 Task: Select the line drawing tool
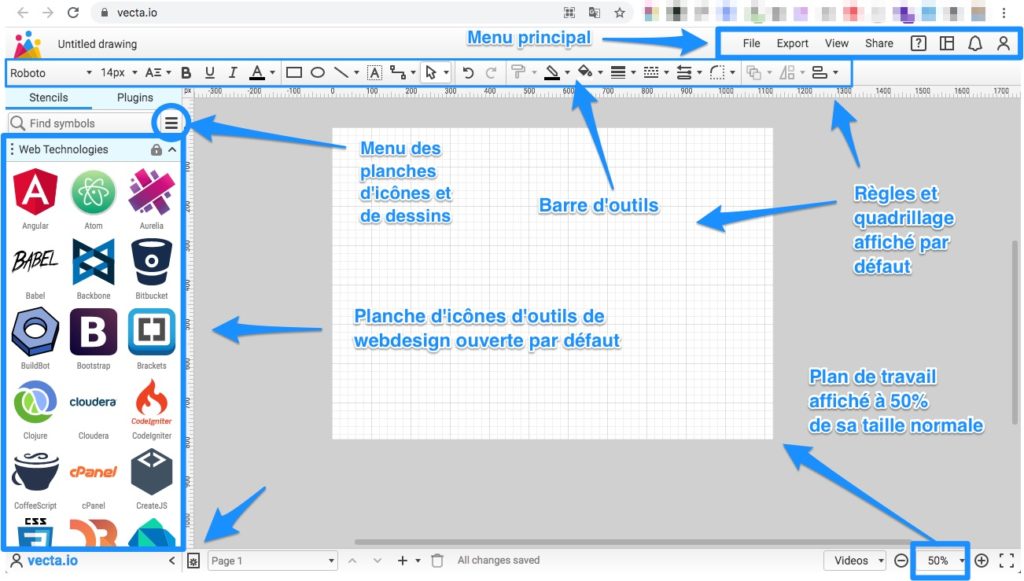(341, 72)
